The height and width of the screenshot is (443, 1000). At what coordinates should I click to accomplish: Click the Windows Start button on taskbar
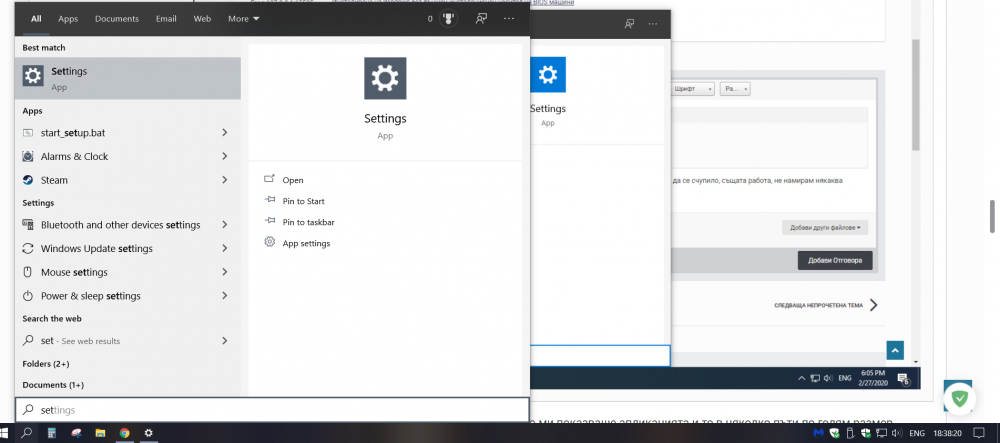pyautogui.click(x=4, y=433)
